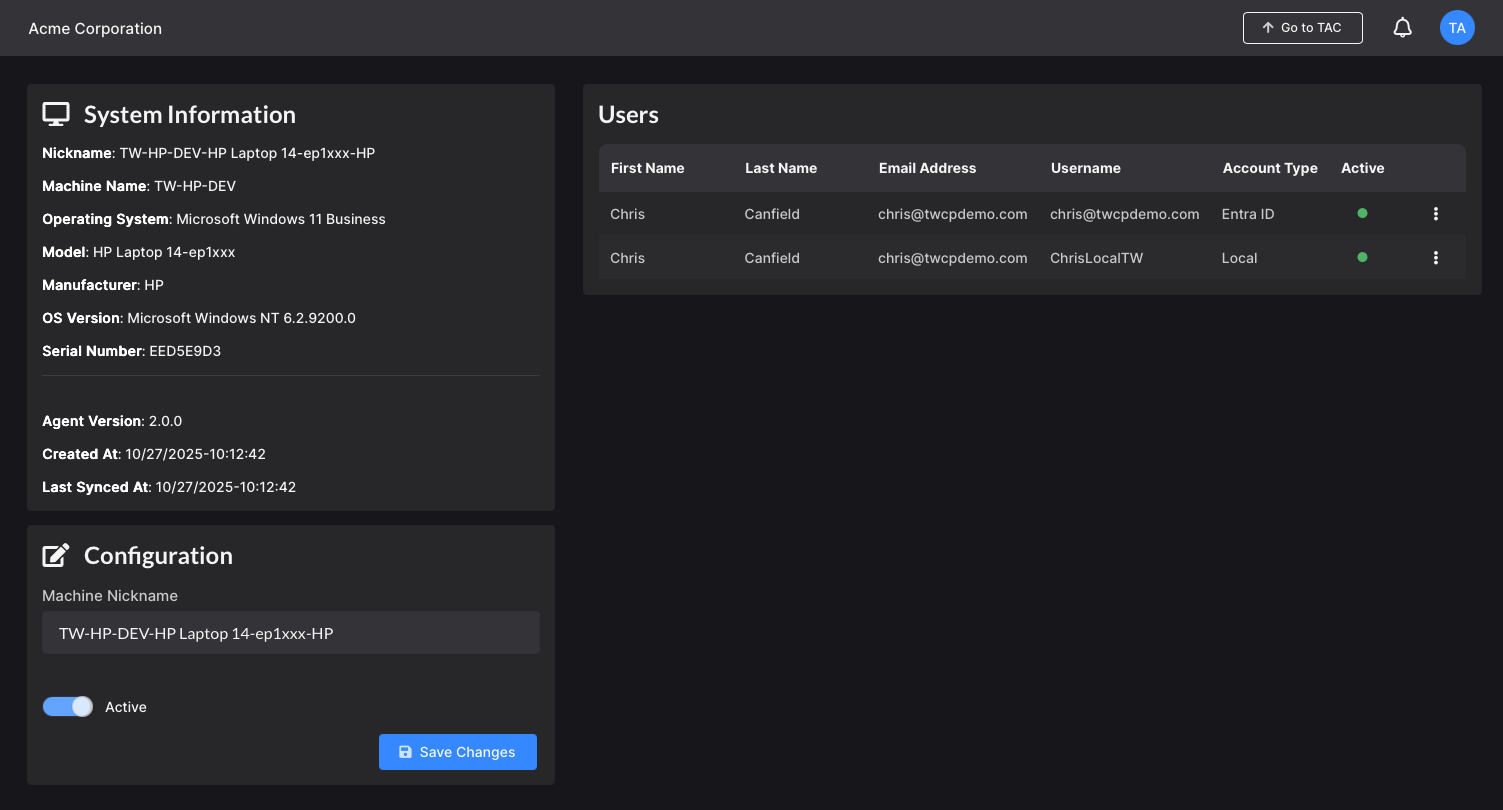Sort users by Account Type column
This screenshot has height=810, width=1503.
pos(1270,168)
